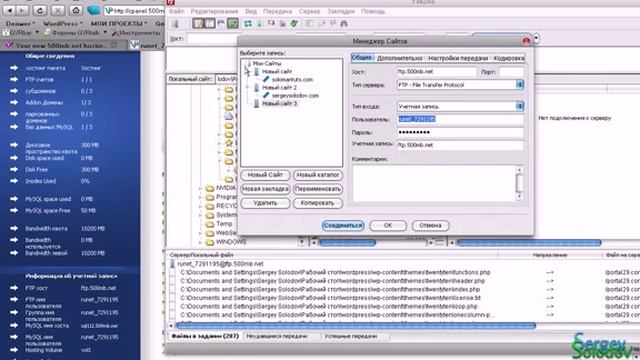This screenshot has width=640, height=360.
Task: Click browser reload icon
Action: [x=40, y=10]
